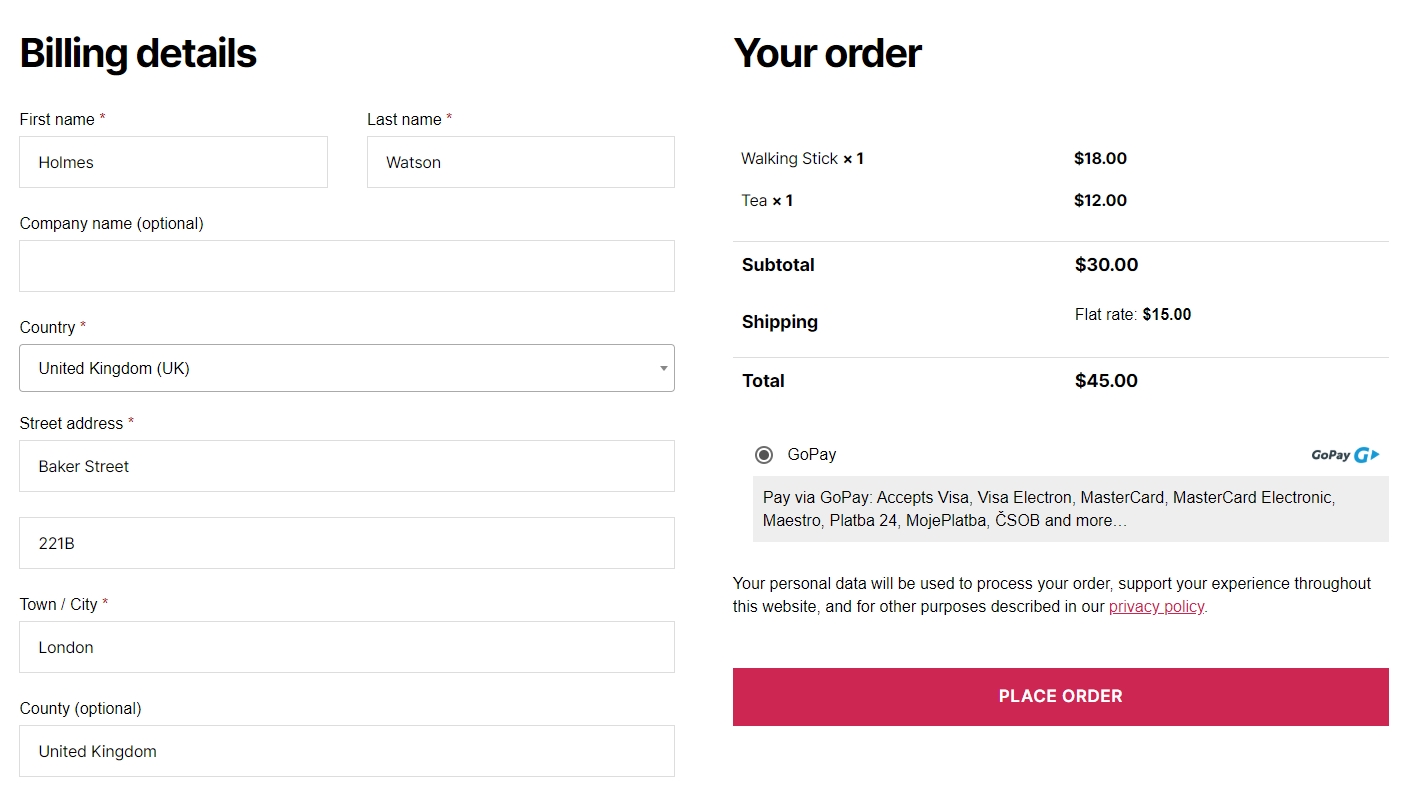Click the $45.00 total amount

point(1106,380)
